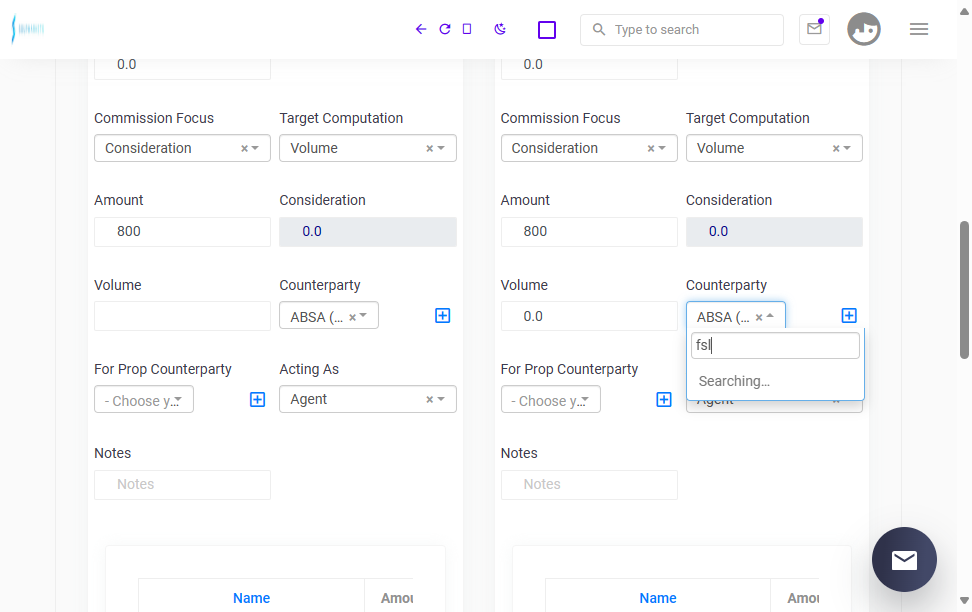Add new For Prop Counterparty in right panel
This screenshot has width=972, height=612.
coord(663,399)
